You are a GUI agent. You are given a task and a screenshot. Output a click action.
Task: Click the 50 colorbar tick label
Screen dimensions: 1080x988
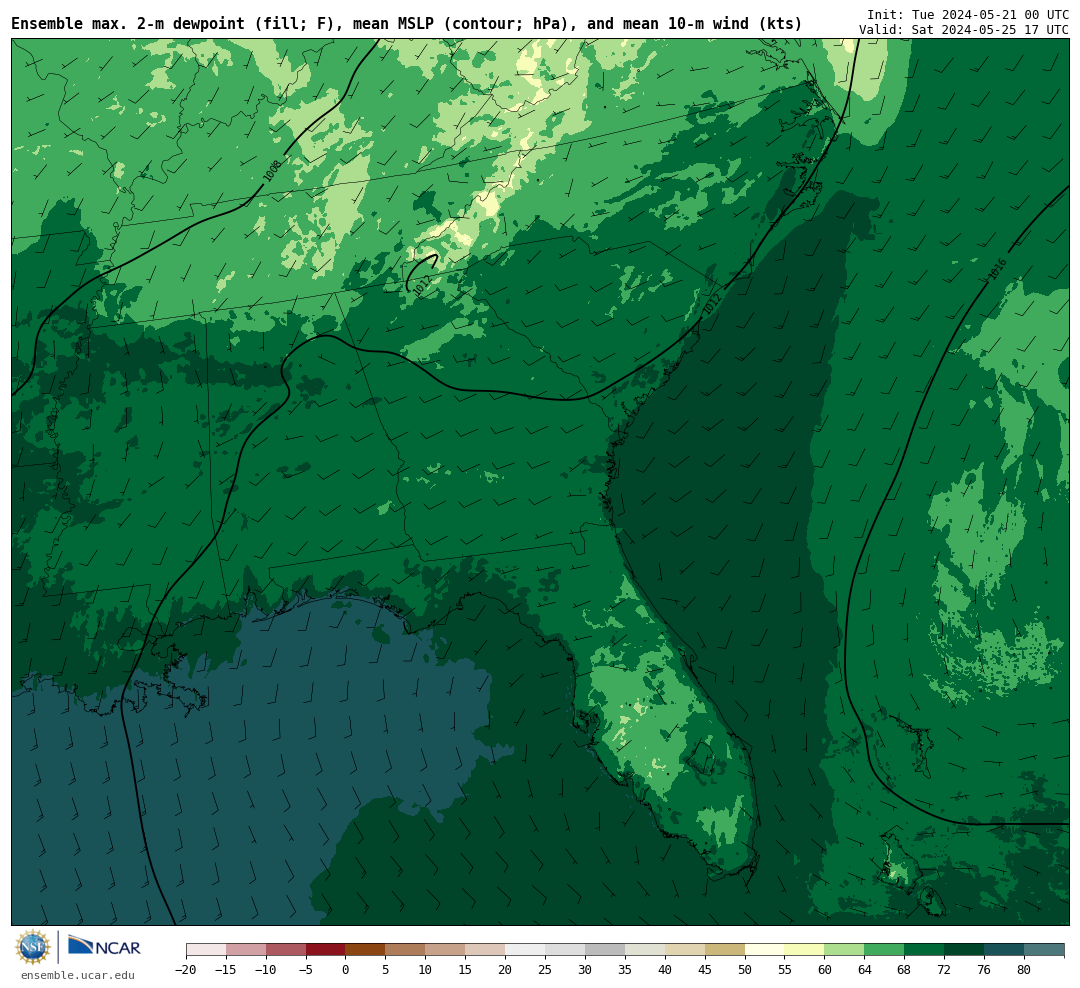click(x=745, y=969)
